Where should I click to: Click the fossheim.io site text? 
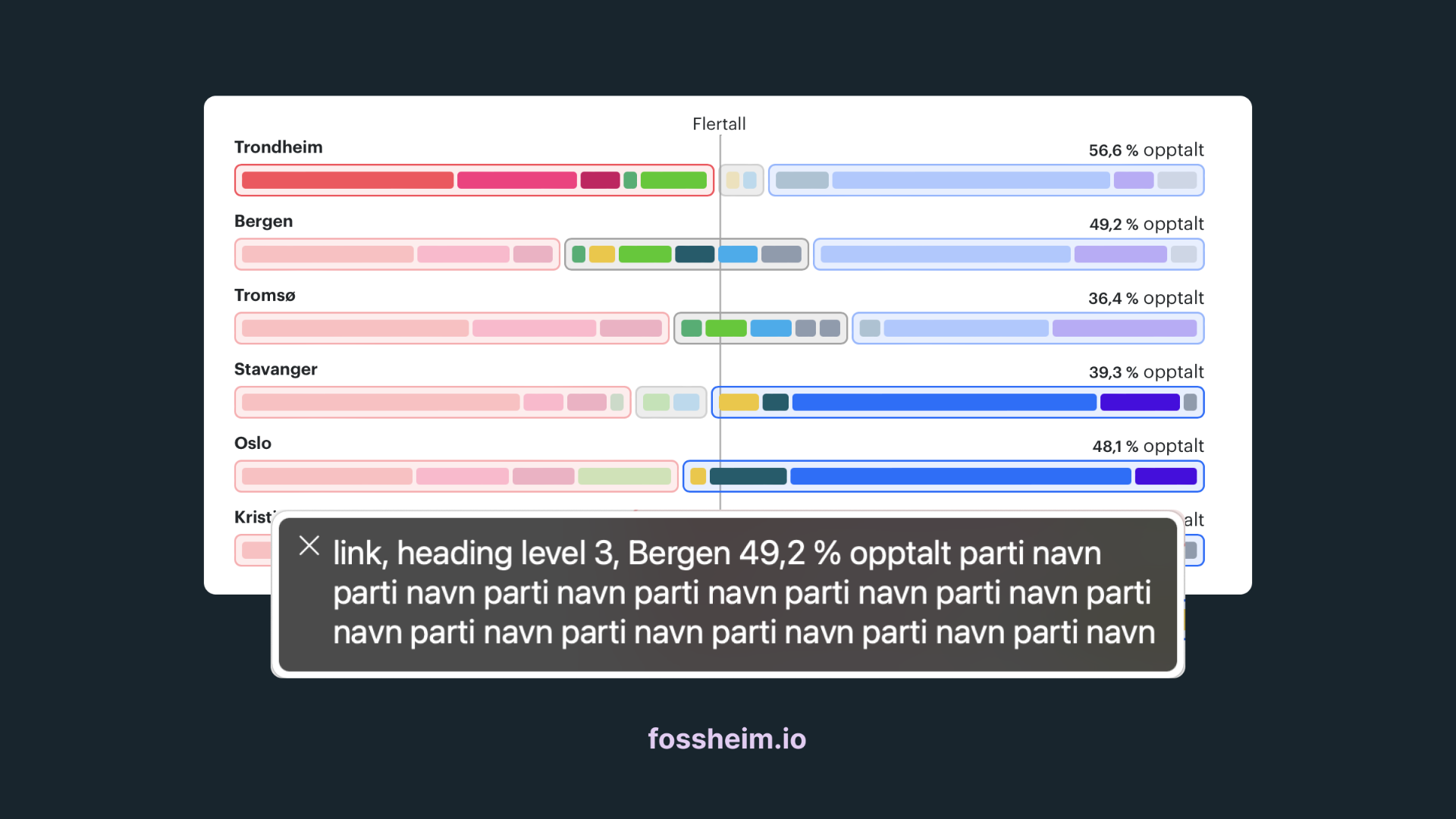(x=726, y=739)
